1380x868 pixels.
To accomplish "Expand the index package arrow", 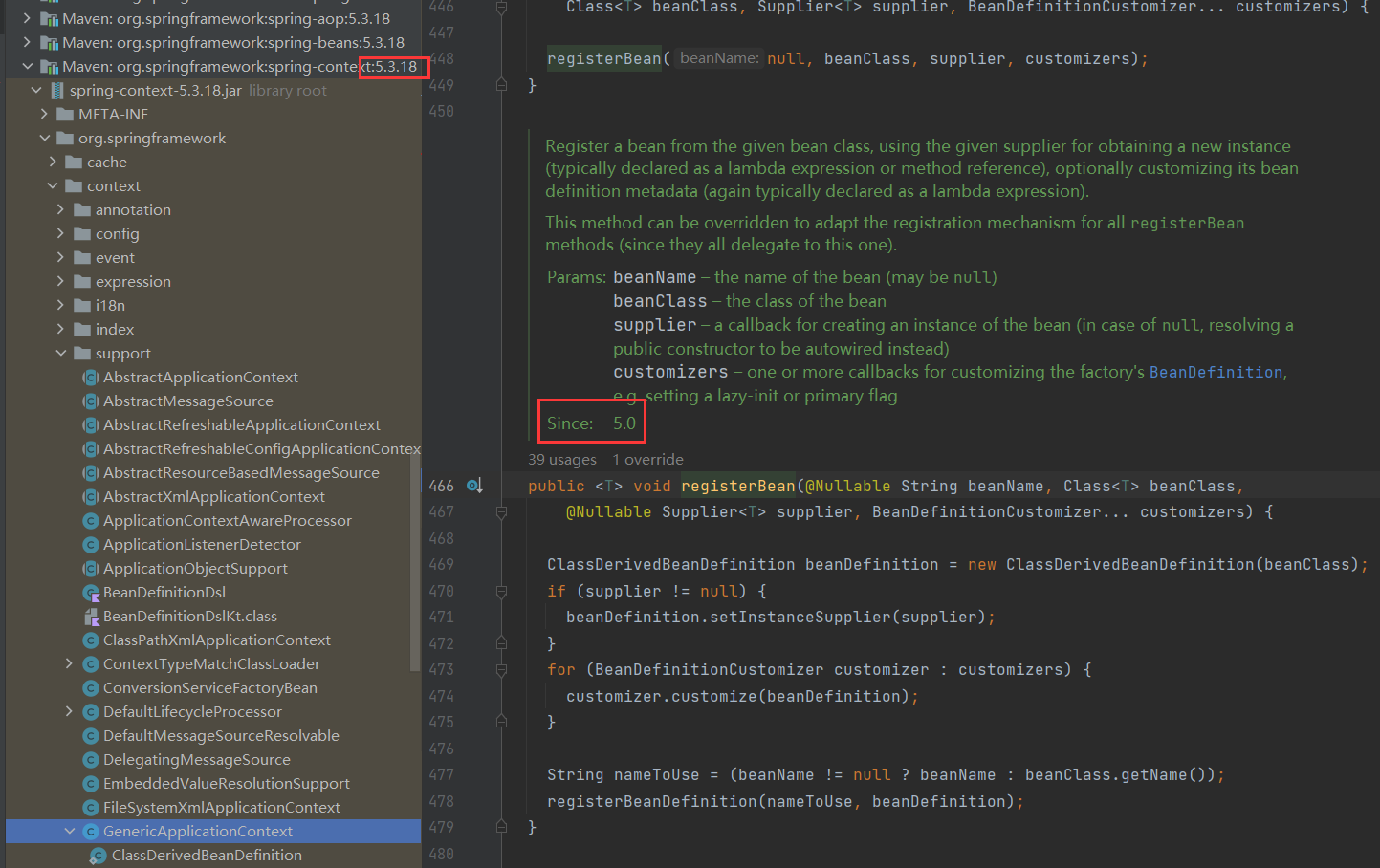I will pos(61,329).
